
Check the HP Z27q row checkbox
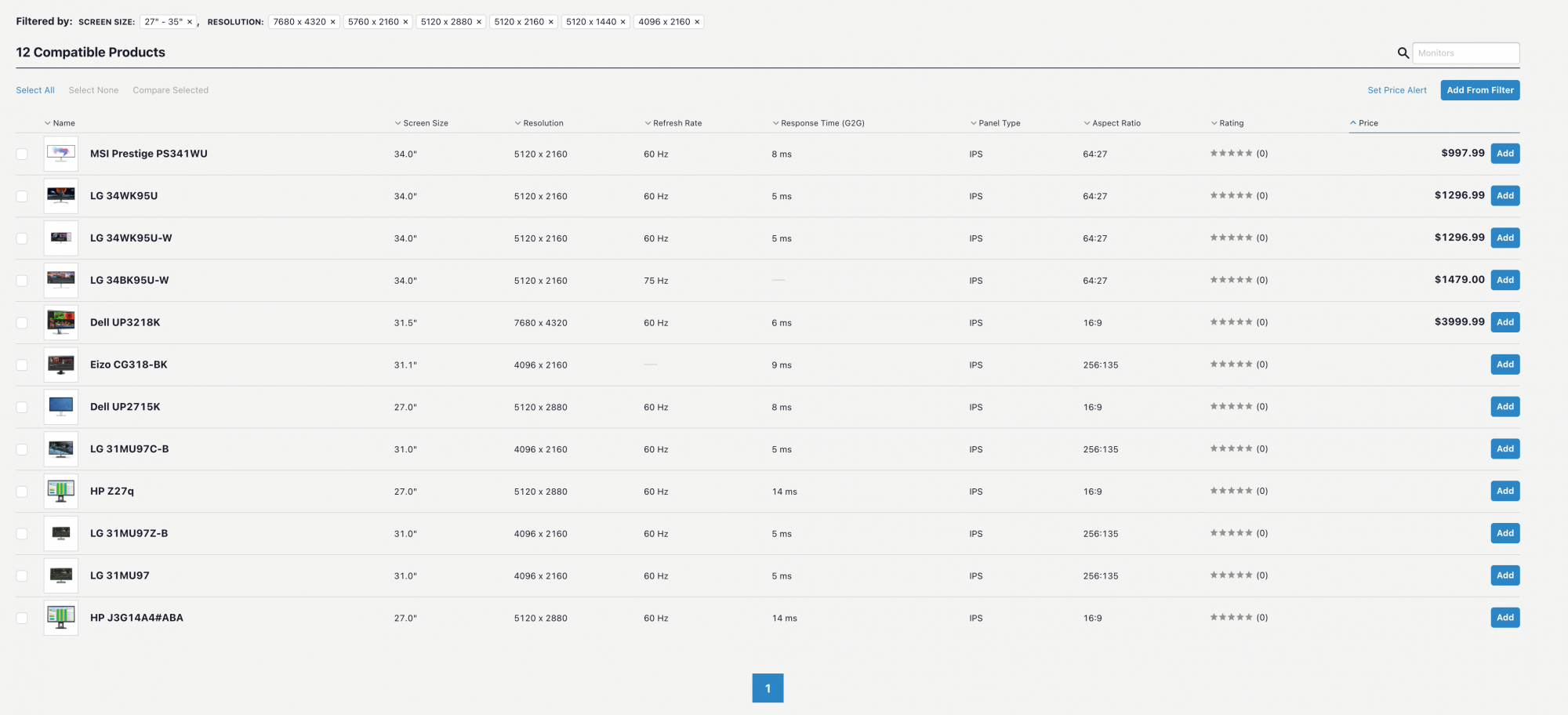pyautogui.click(x=22, y=492)
